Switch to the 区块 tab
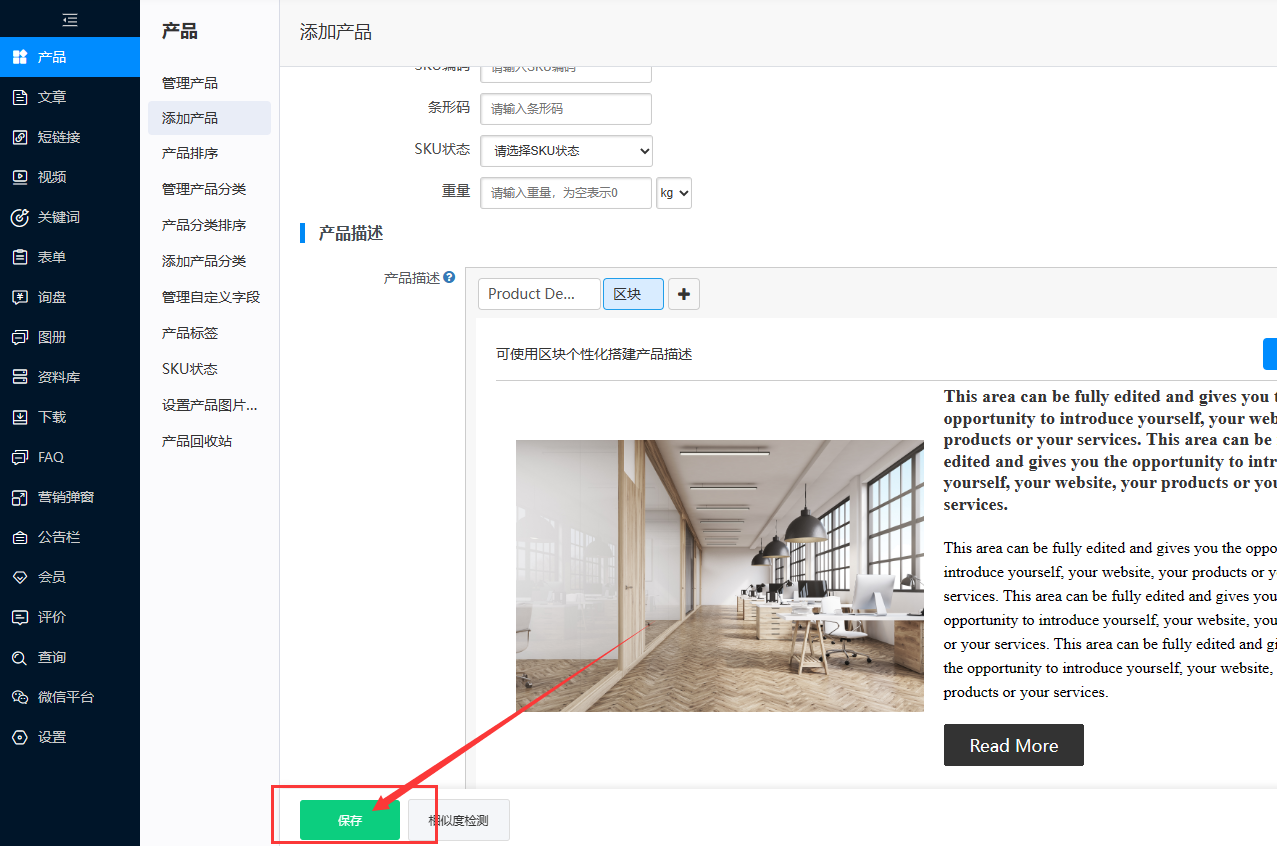 (x=633, y=294)
